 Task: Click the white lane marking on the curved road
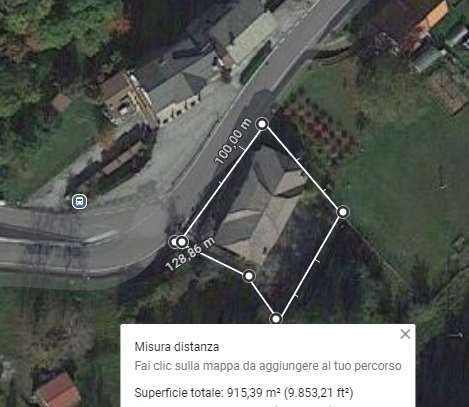[101, 237]
